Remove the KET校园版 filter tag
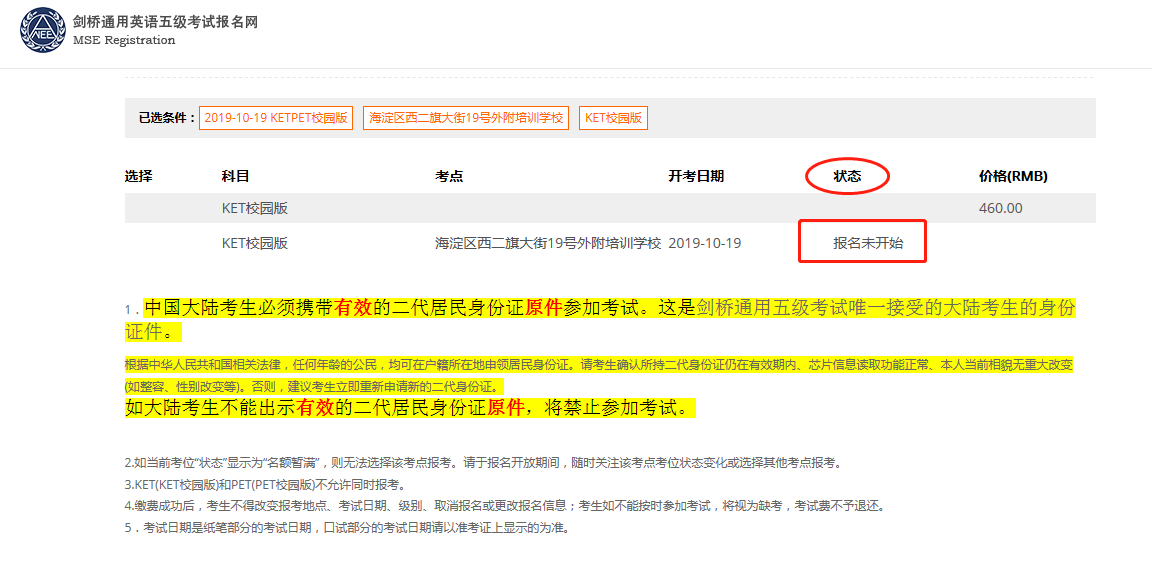 [x=613, y=118]
